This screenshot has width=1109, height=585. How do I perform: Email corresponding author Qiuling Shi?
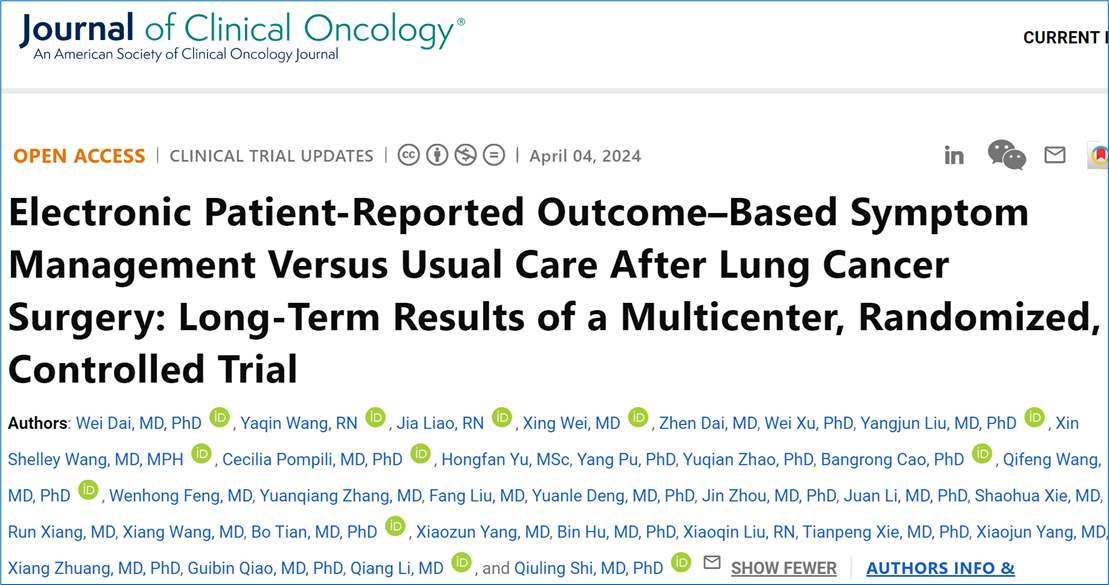(712, 563)
